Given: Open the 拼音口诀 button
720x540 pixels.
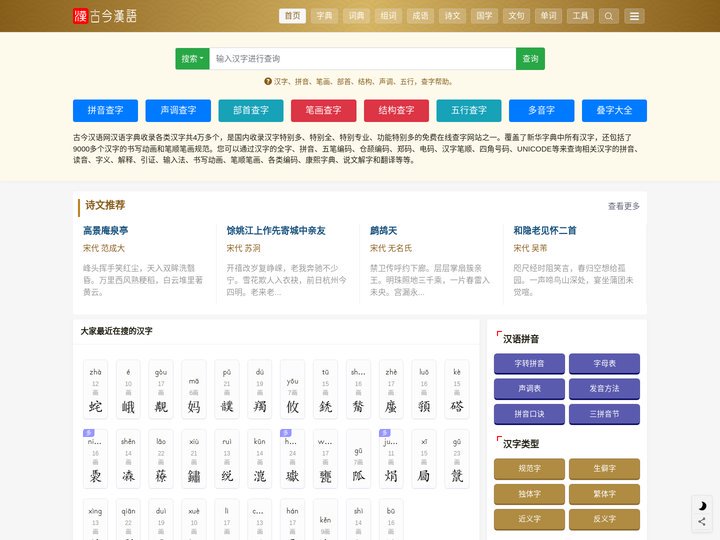Looking at the screenshot, I should pyautogui.click(x=529, y=414).
